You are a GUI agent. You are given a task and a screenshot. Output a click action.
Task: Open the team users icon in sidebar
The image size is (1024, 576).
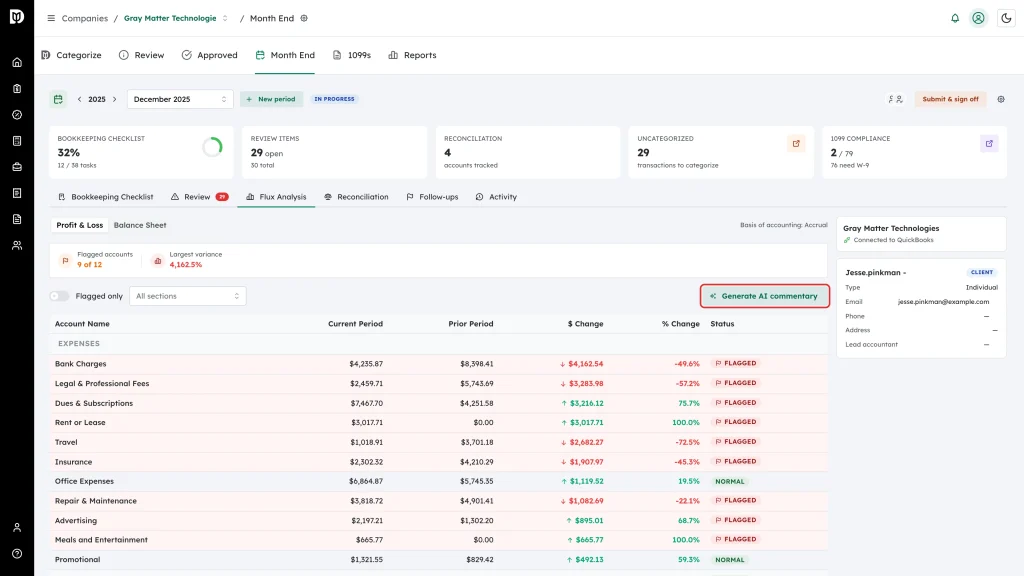[x=17, y=246]
